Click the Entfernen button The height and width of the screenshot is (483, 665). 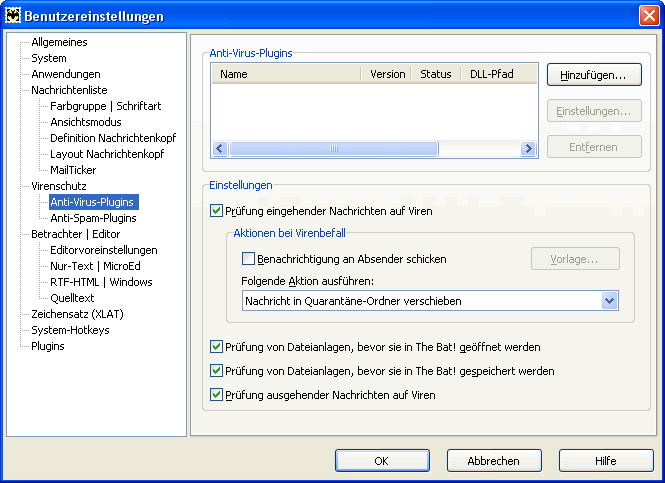click(594, 147)
